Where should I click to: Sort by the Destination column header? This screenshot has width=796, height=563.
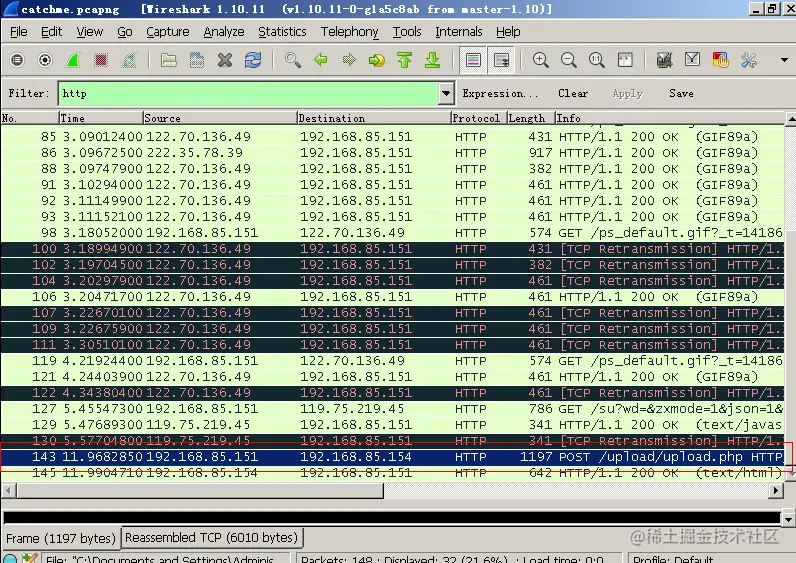(374, 118)
